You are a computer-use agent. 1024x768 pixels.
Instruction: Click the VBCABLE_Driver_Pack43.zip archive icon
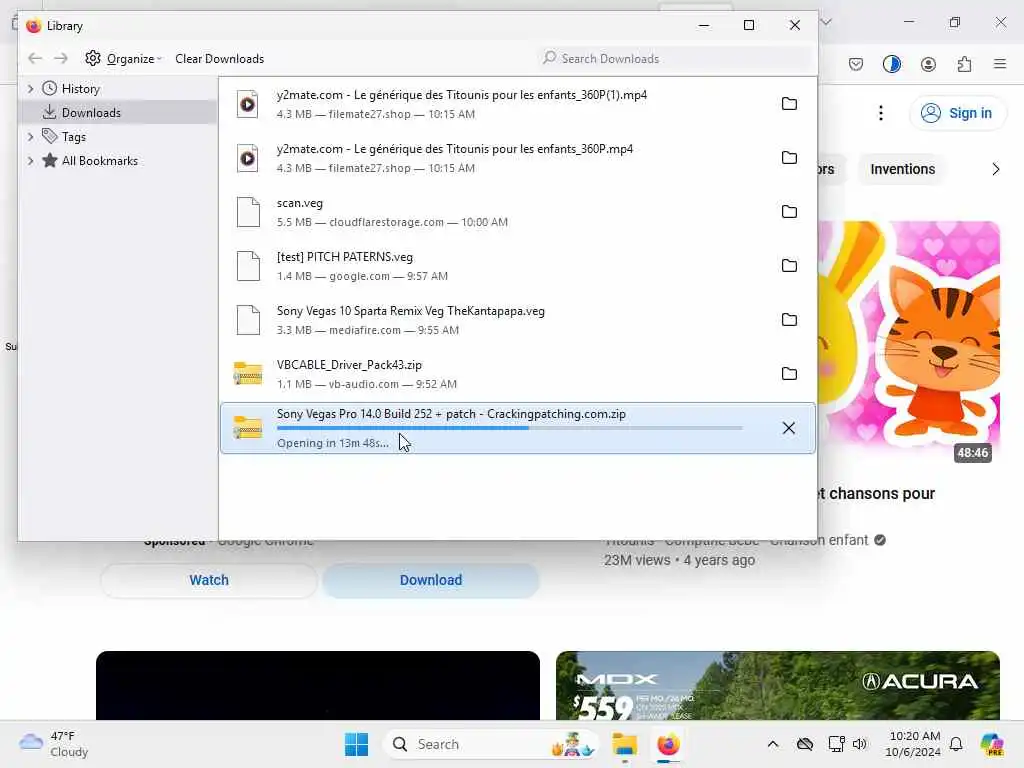[x=248, y=374]
